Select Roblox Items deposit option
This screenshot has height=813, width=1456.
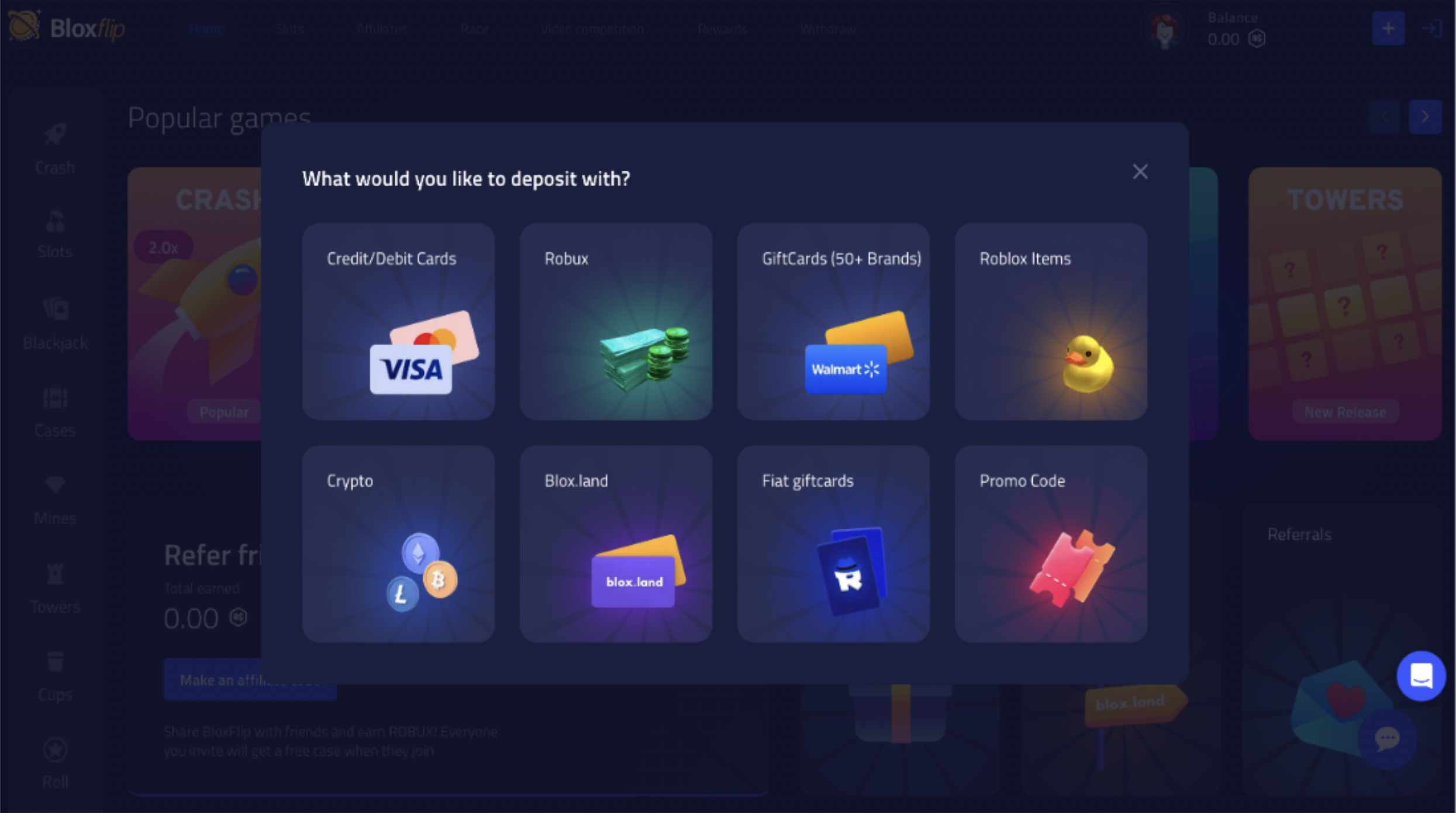pos(1050,321)
